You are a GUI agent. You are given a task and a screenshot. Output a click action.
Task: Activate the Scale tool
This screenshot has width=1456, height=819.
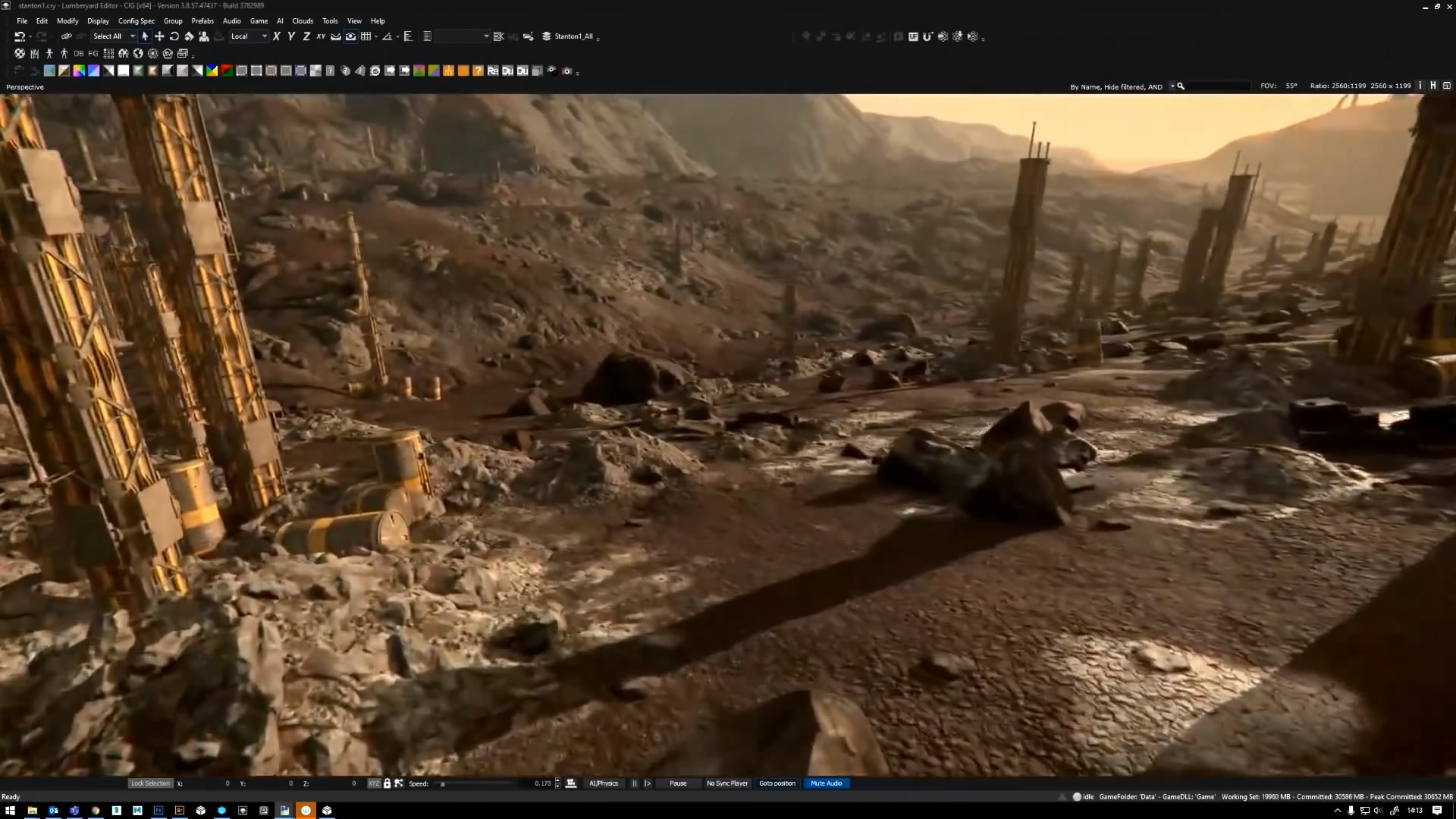pos(189,36)
